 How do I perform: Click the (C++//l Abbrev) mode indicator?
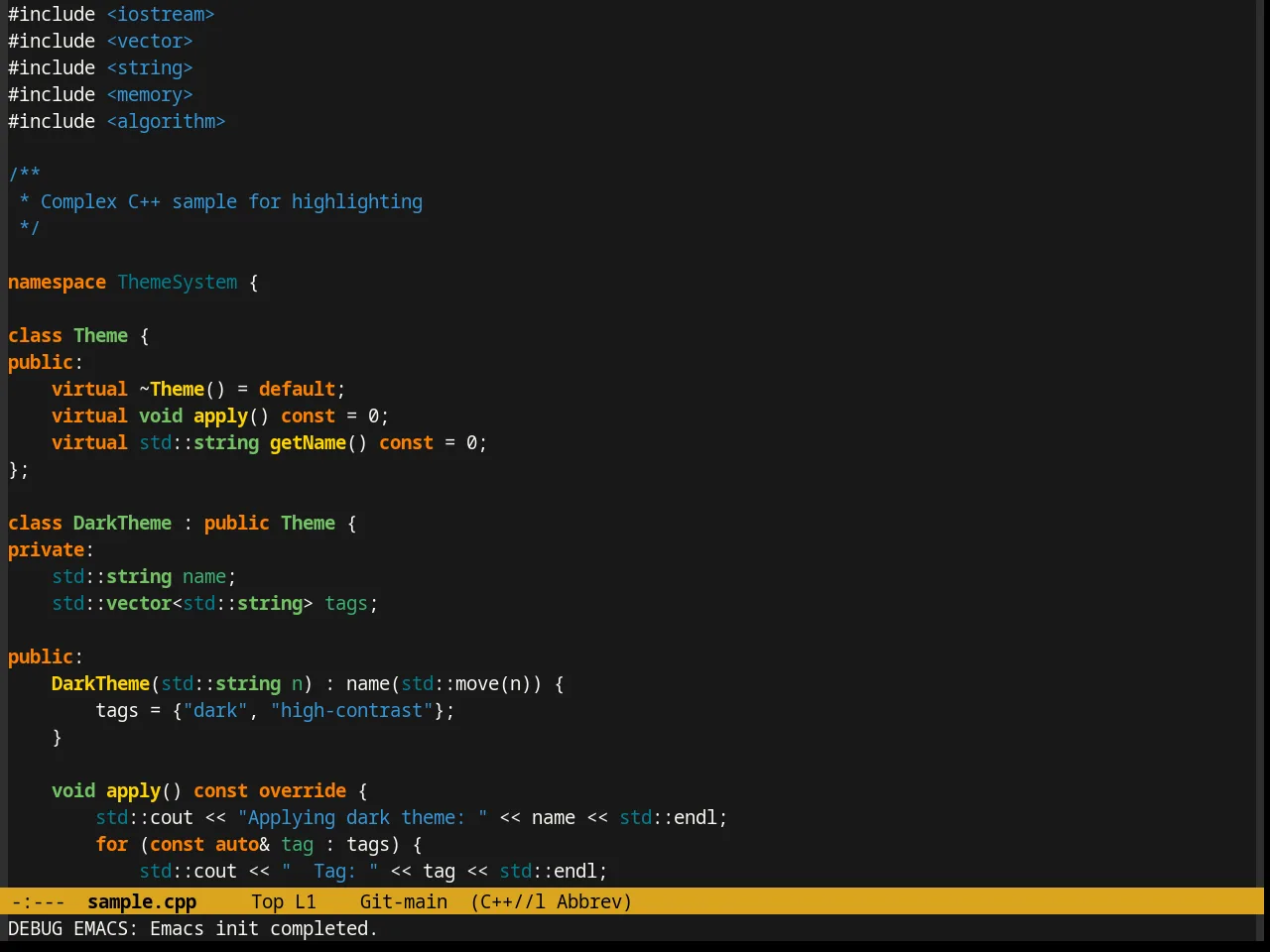coord(552,901)
